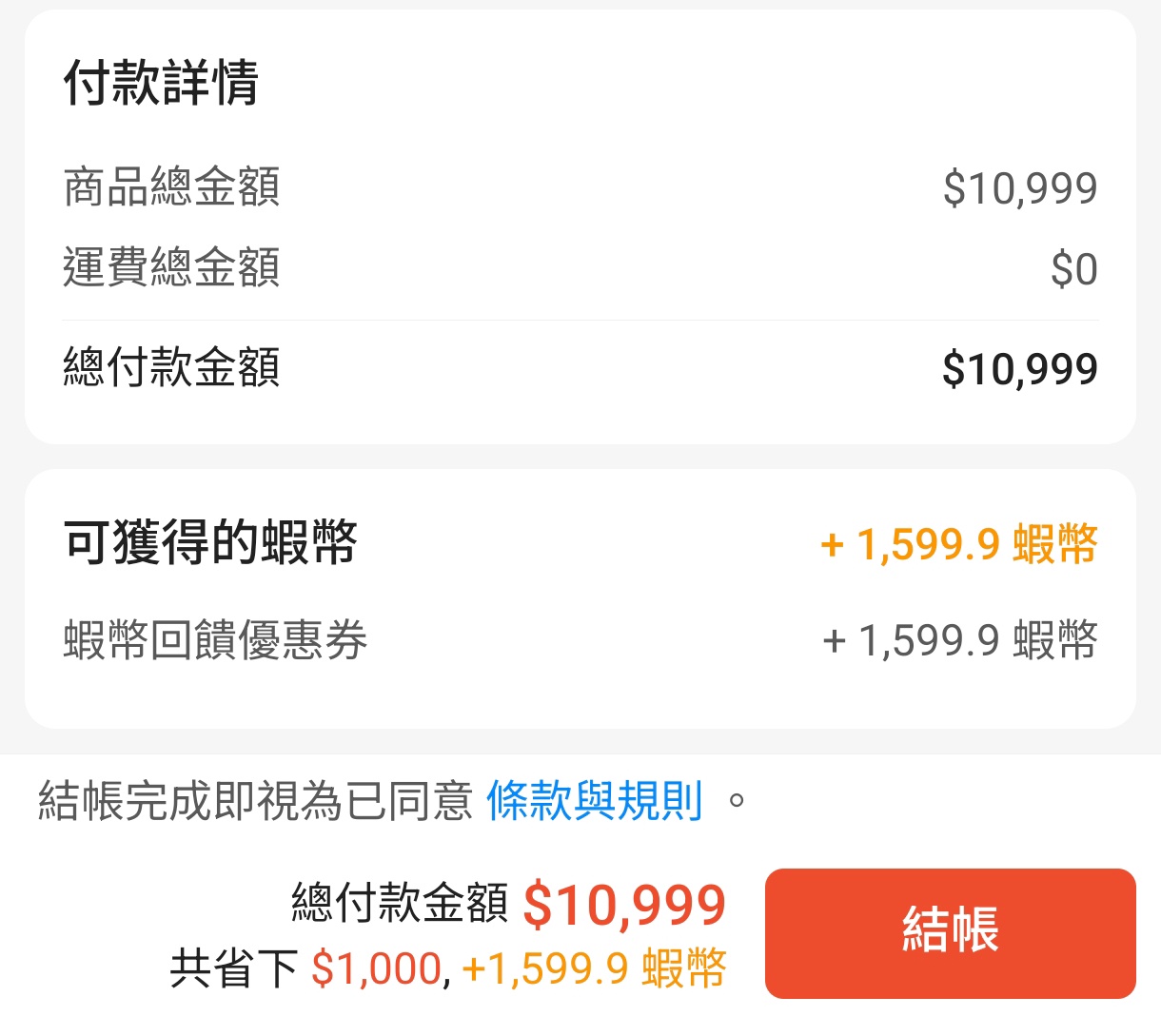Click the orange +1,599.9 蝦幣 beside 可獲得的蝦幣
The height and width of the screenshot is (1036, 1161).
[x=958, y=545]
